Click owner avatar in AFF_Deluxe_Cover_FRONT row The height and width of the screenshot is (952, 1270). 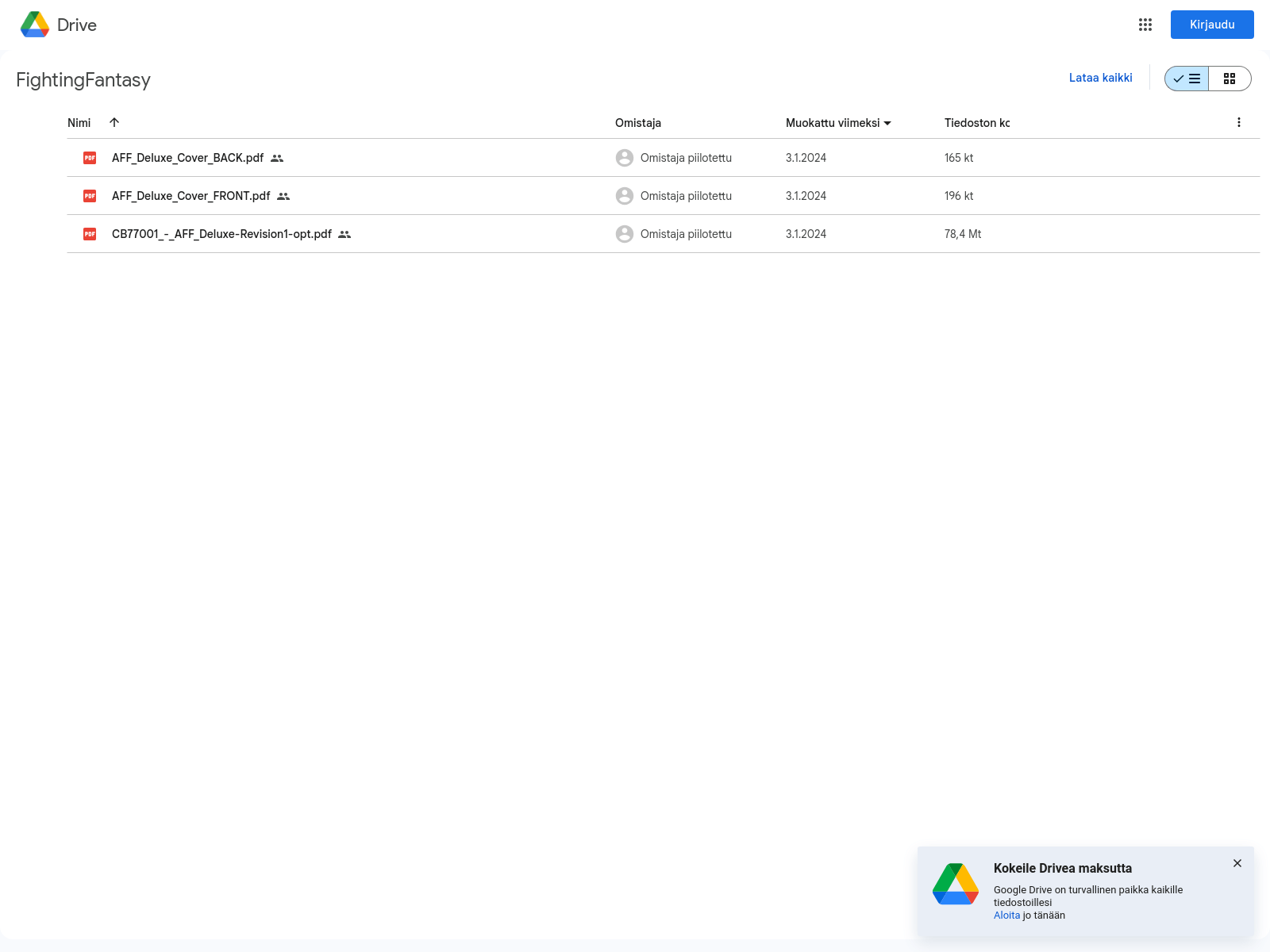[625, 196]
